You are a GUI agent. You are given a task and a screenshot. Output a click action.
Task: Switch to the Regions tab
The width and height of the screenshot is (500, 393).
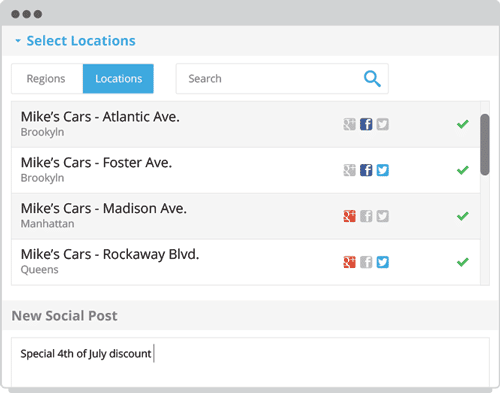pos(47,79)
